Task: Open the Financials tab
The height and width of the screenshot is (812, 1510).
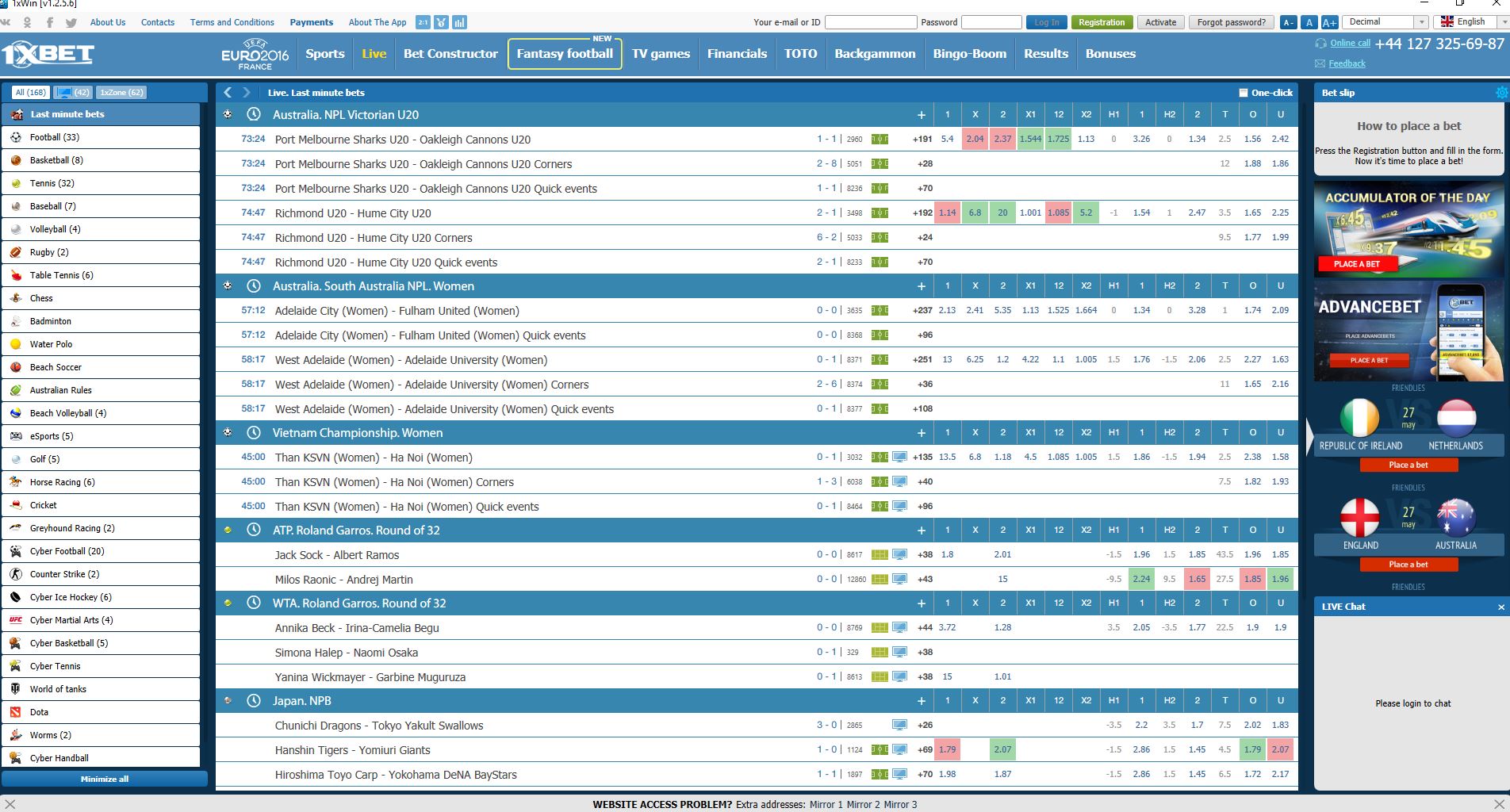Action: point(737,54)
